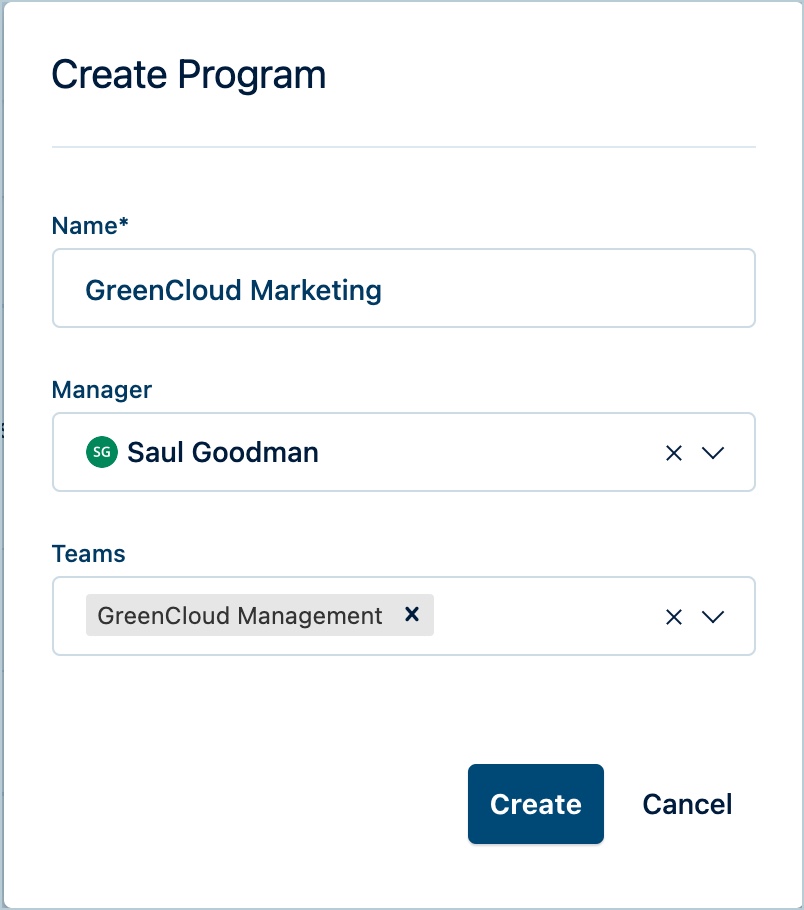Click the Create Program dialog title
The width and height of the screenshot is (804, 910).
189,74
